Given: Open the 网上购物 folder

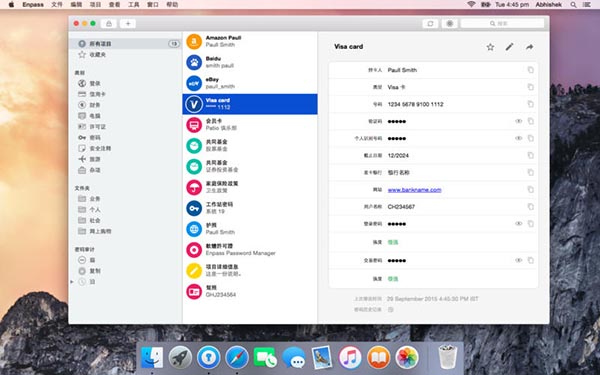Looking at the screenshot, I should point(95,231).
